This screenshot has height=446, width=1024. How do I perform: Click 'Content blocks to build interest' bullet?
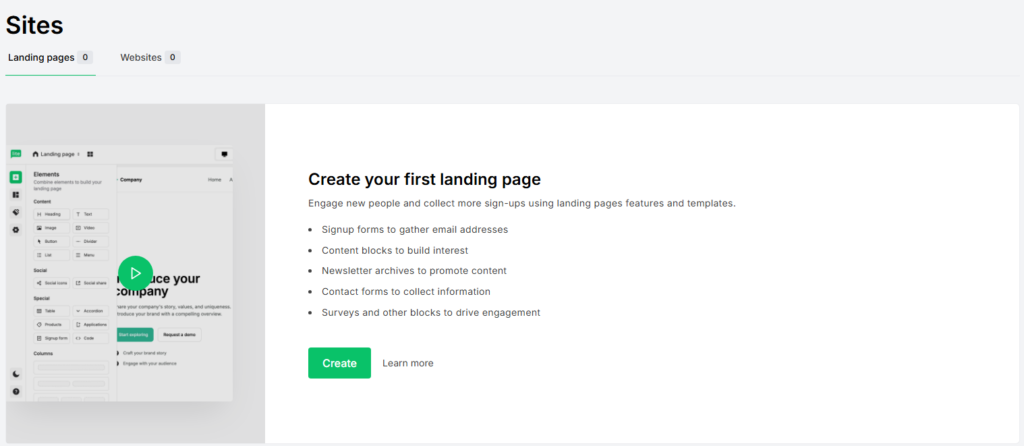[x=395, y=251]
